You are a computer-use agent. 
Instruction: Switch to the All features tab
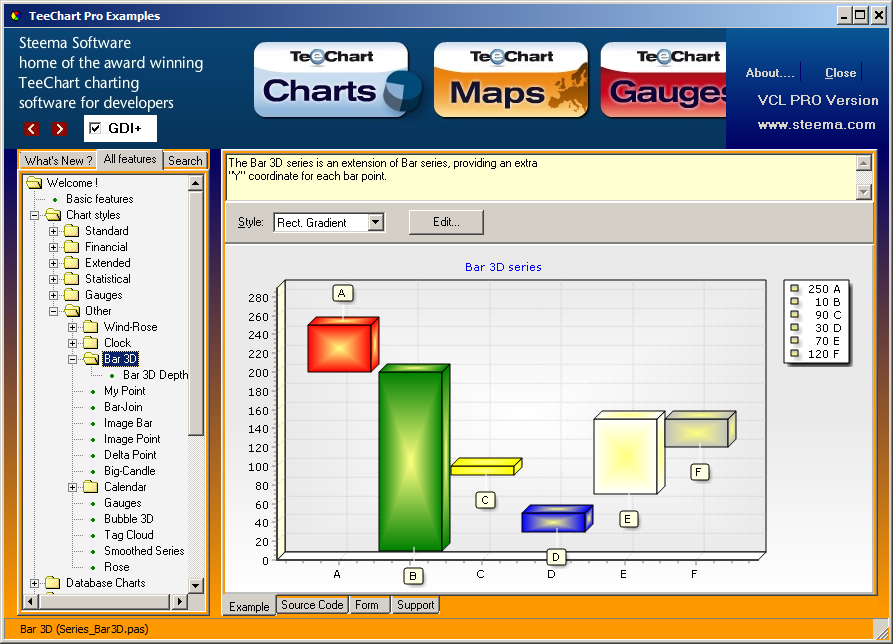coord(130,159)
